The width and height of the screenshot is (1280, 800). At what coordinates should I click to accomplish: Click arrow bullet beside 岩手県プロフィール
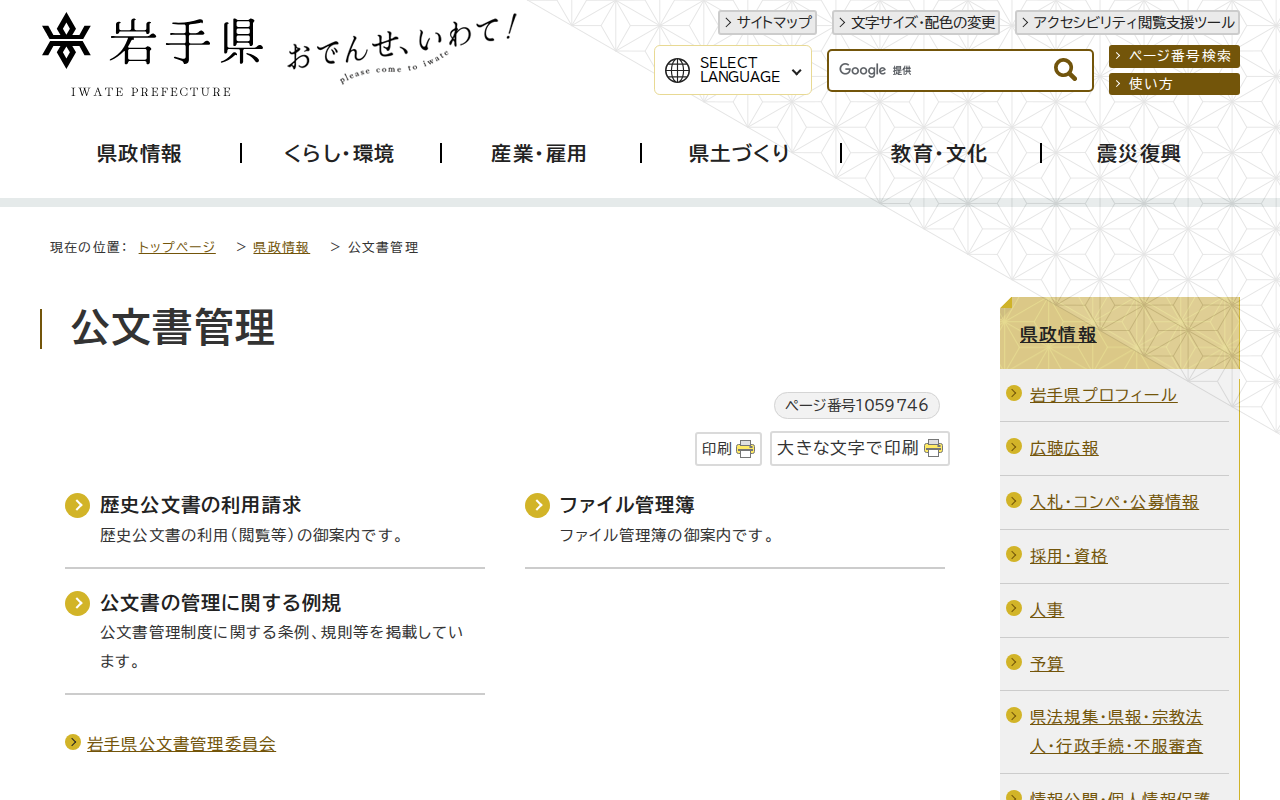(1014, 393)
